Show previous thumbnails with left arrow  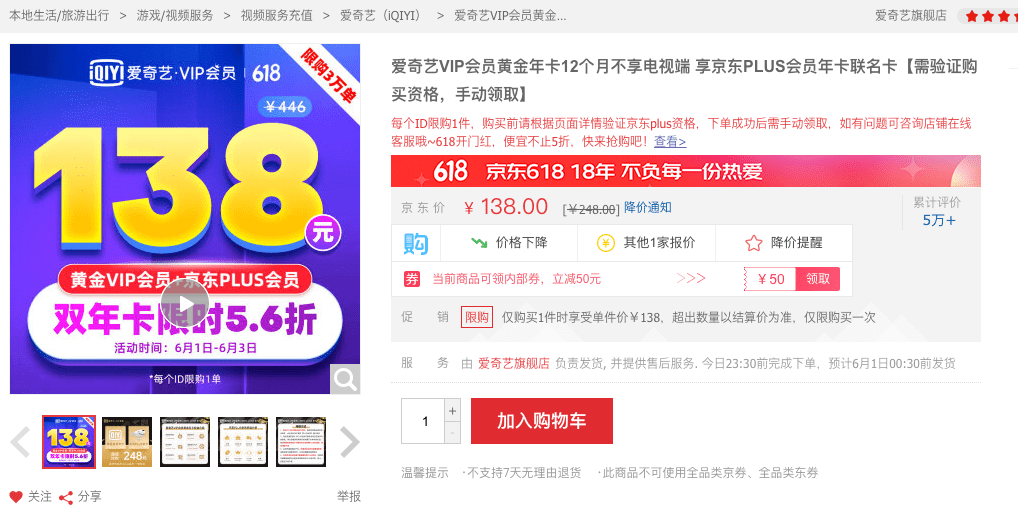[x=21, y=442]
